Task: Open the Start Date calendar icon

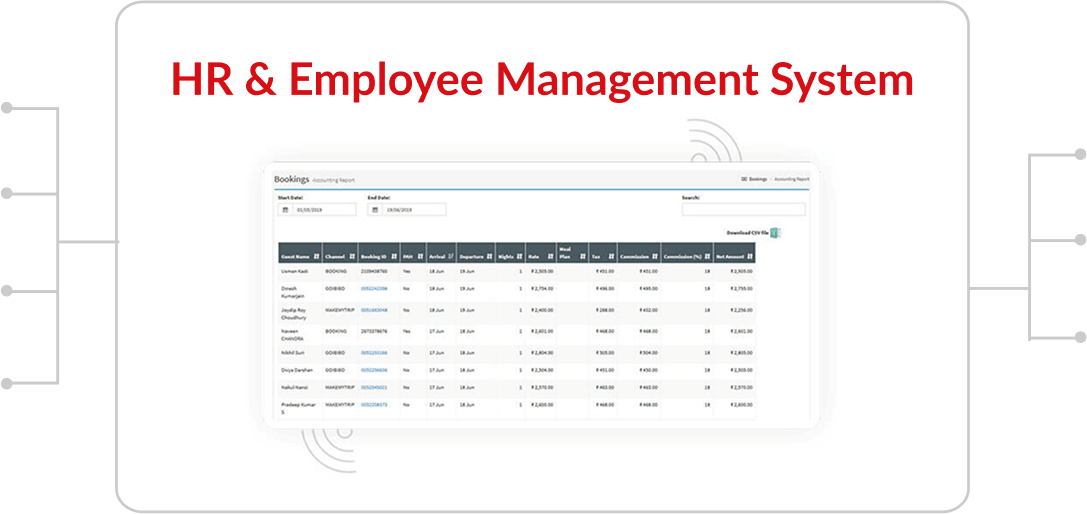Action: pyautogui.click(x=285, y=209)
